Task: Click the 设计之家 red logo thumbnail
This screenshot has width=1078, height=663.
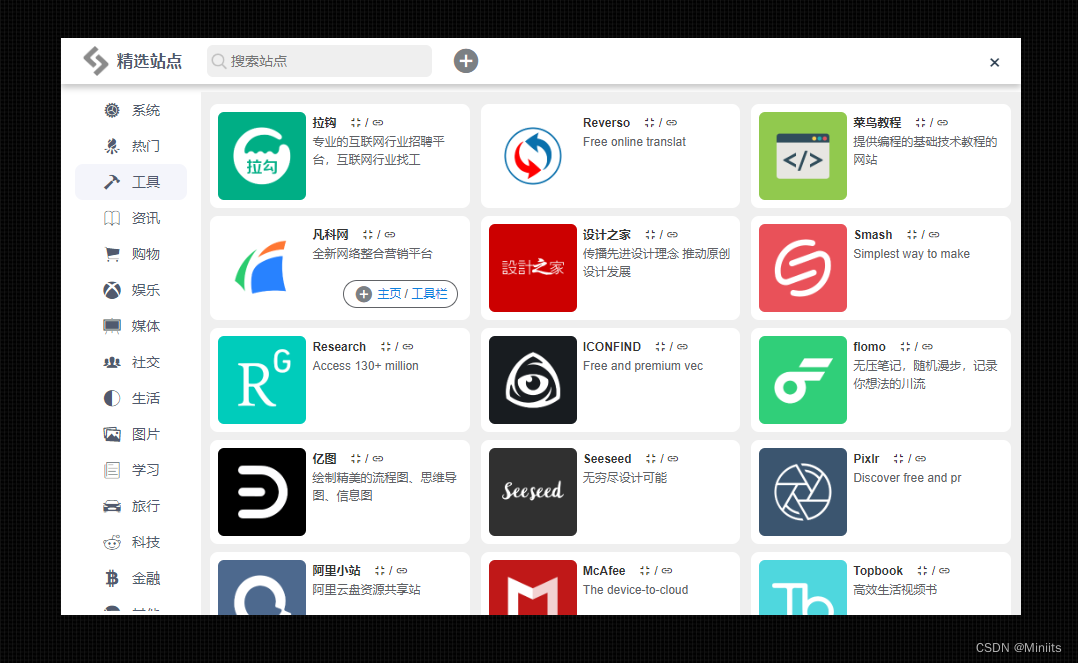Action: (x=533, y=268)
